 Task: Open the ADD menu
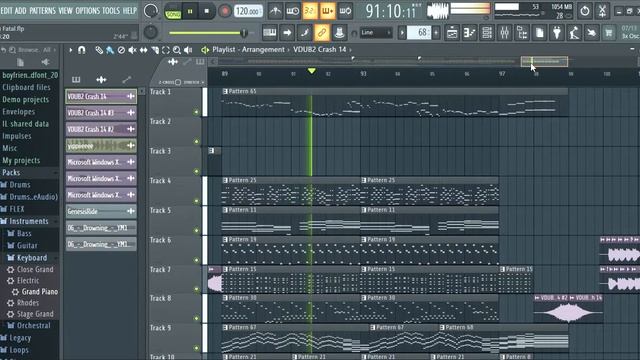20,11
